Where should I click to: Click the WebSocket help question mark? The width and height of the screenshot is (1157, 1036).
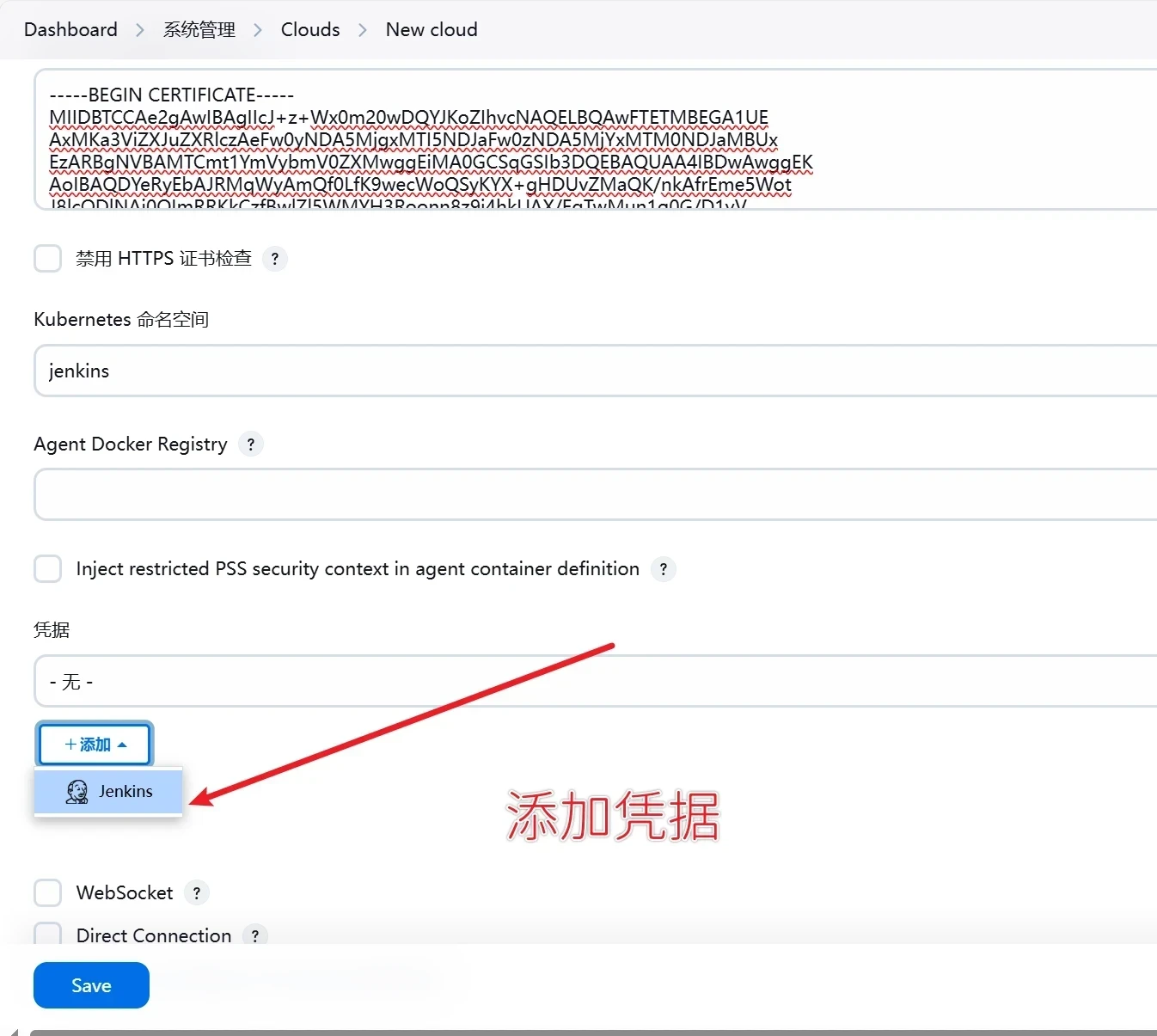(x=197, y=893)
